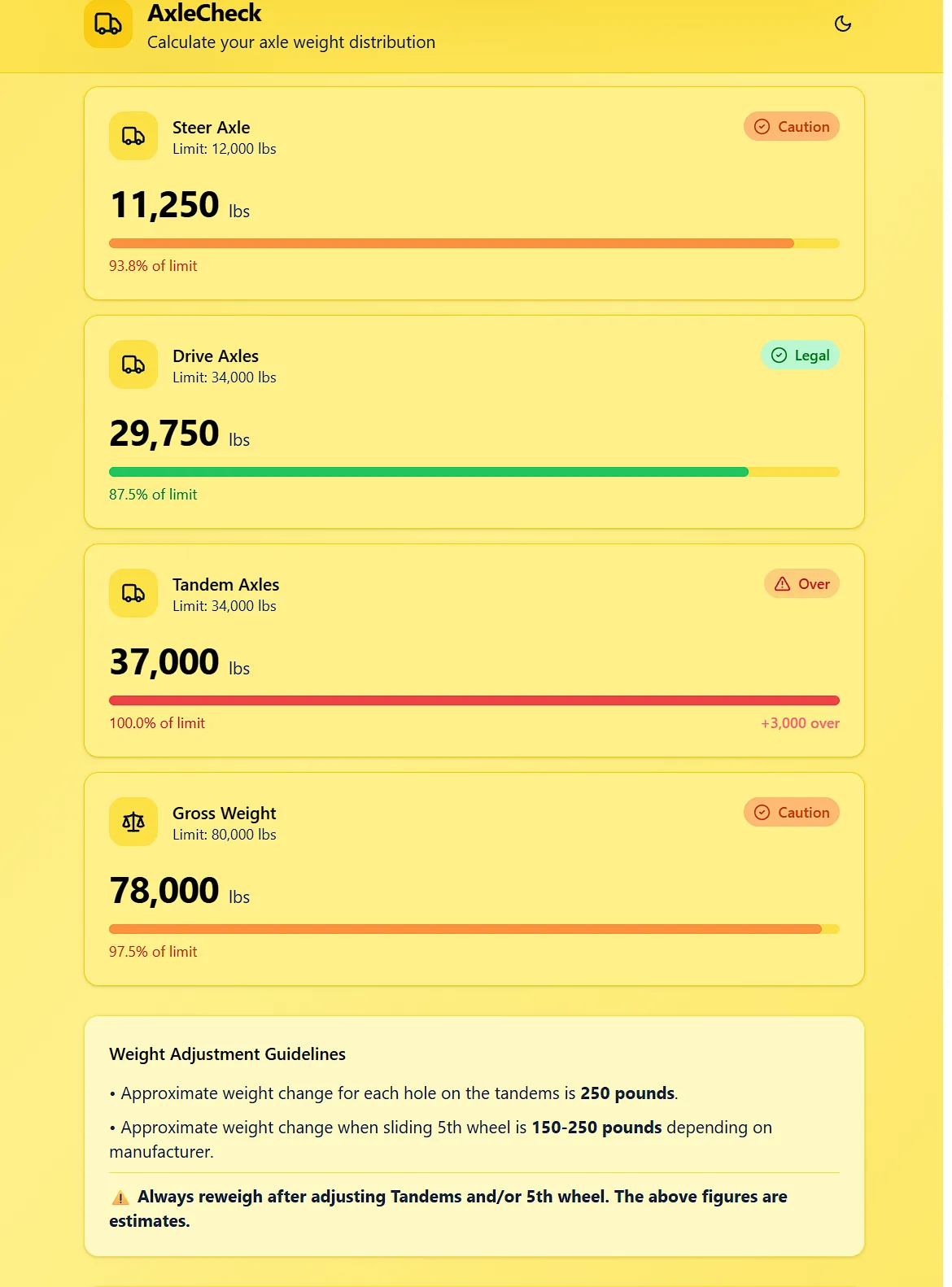Click the Gross Weight orange progress bar
This screenshot has height=1287, width=952.
[x=465, y=929]
